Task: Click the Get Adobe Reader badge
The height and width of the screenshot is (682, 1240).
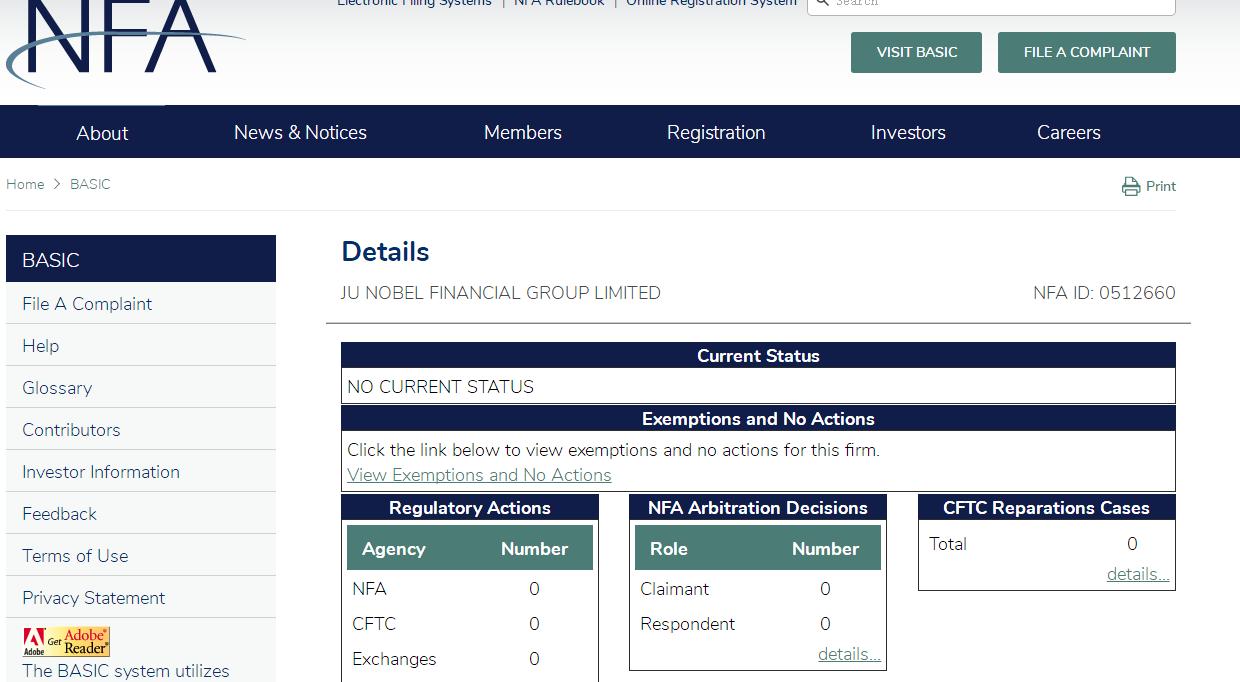Action: click(66, 642)
